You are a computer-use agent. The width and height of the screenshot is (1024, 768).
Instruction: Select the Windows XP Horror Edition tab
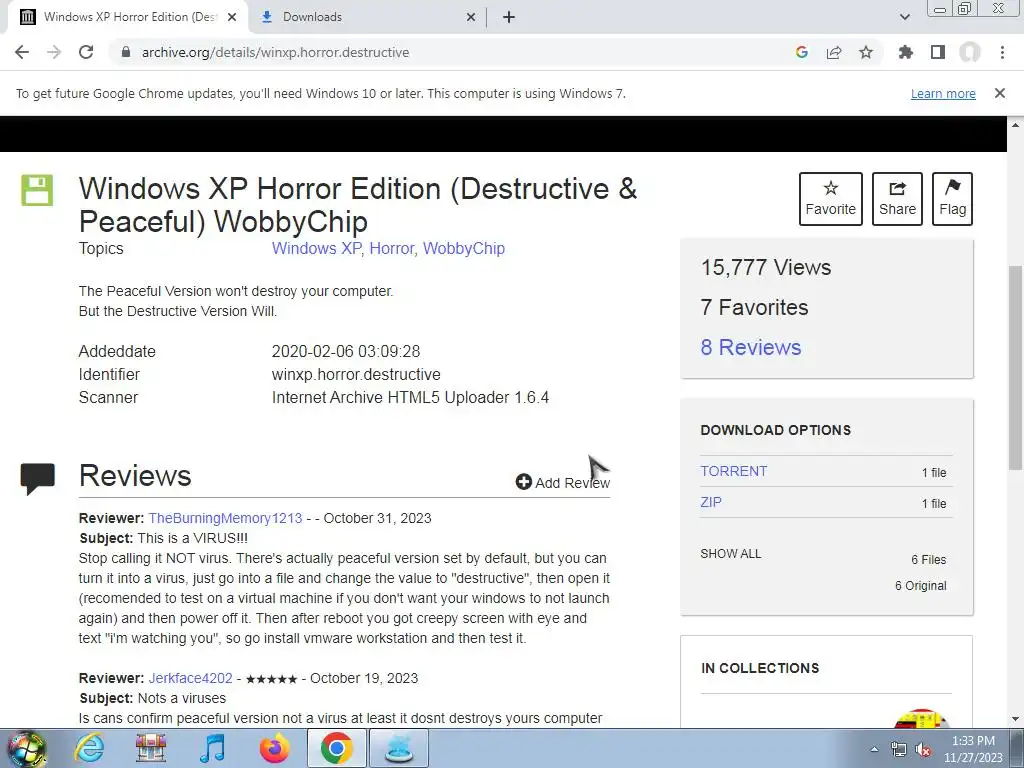click(x=127, y=17)
